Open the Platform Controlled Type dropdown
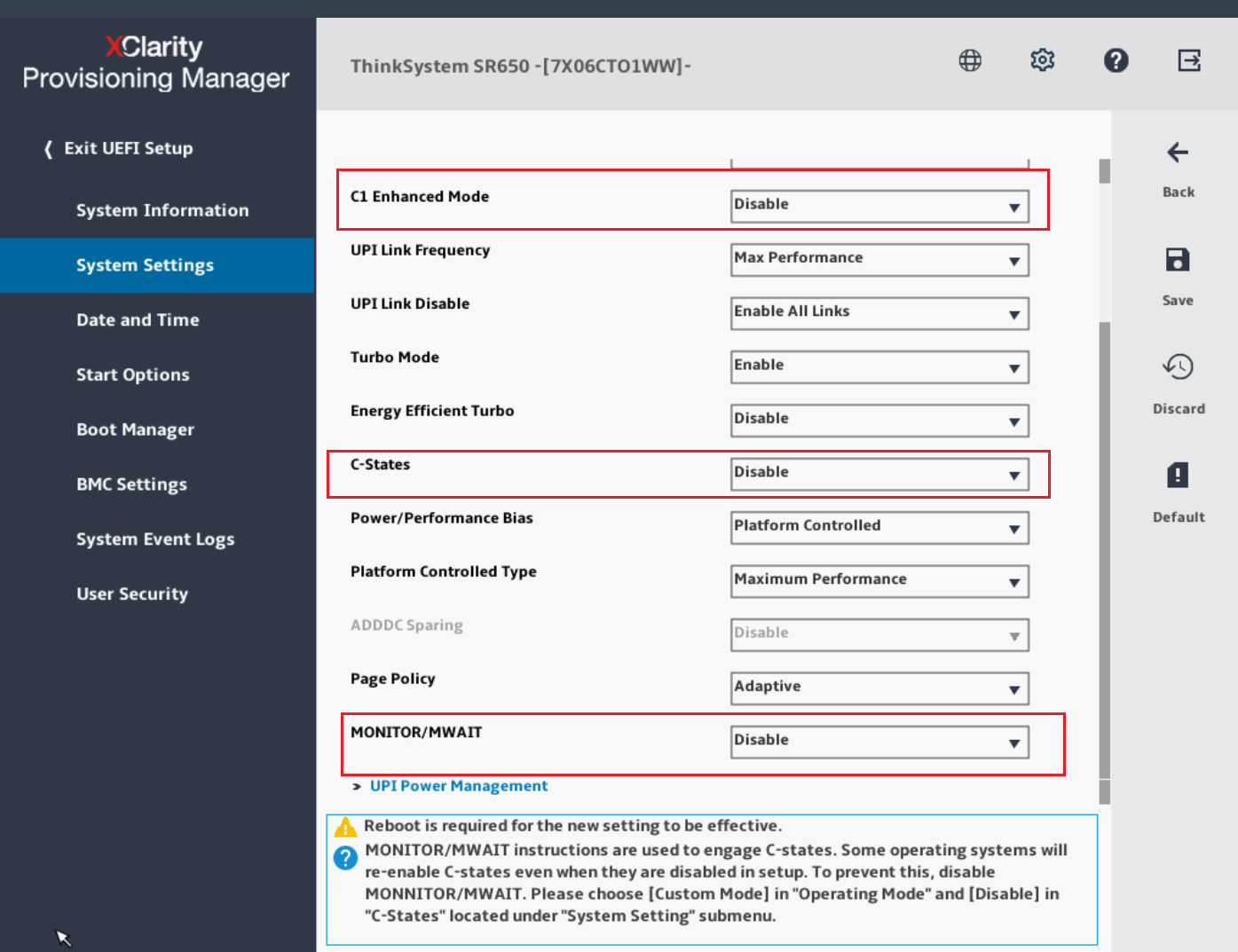Image resolution: width=1238 pixels, height=952 pixels. (x=879, y=581)
